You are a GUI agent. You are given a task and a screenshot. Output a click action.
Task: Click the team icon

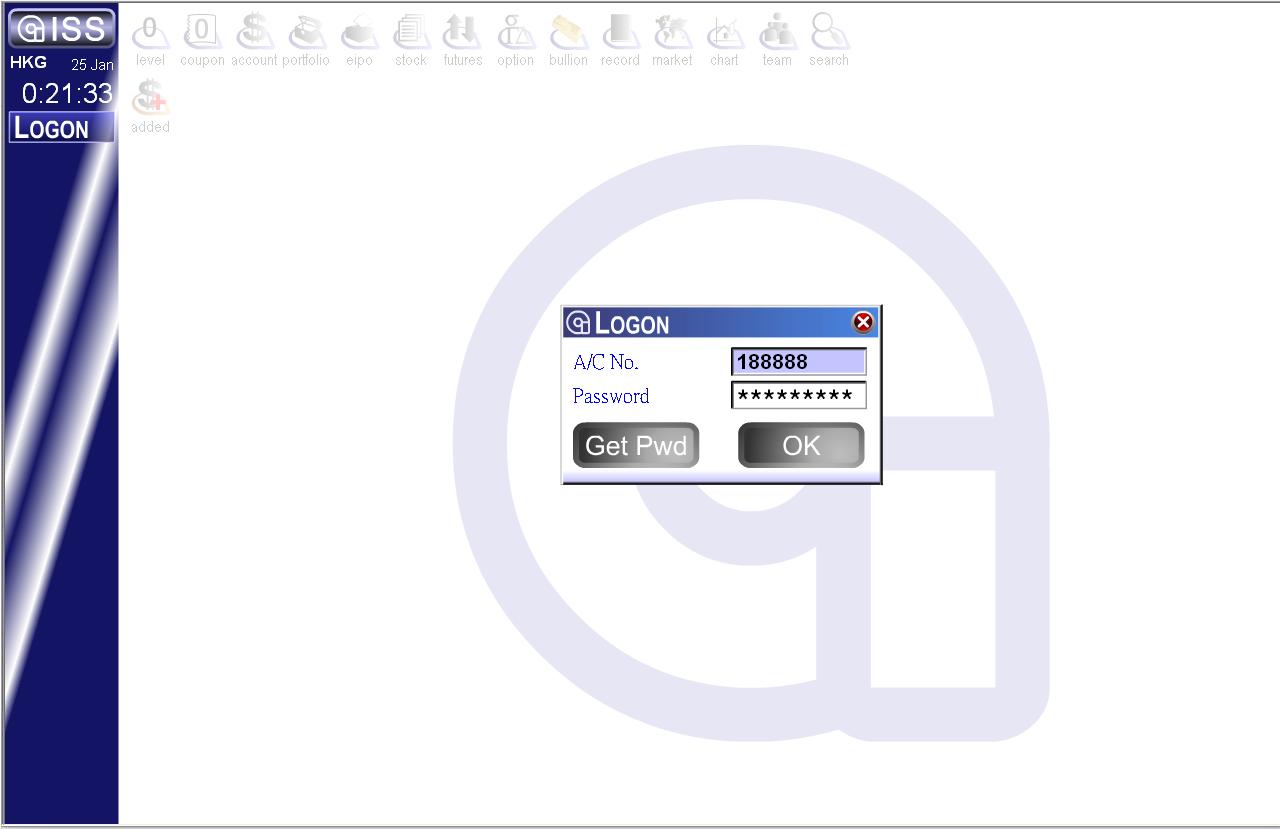point(777,35)
